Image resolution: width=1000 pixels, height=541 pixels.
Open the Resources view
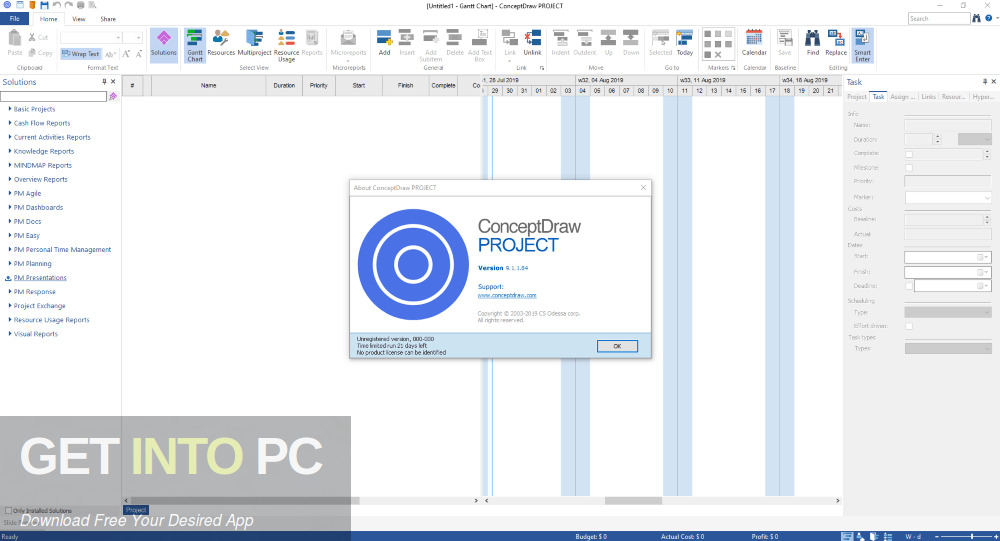221,43
